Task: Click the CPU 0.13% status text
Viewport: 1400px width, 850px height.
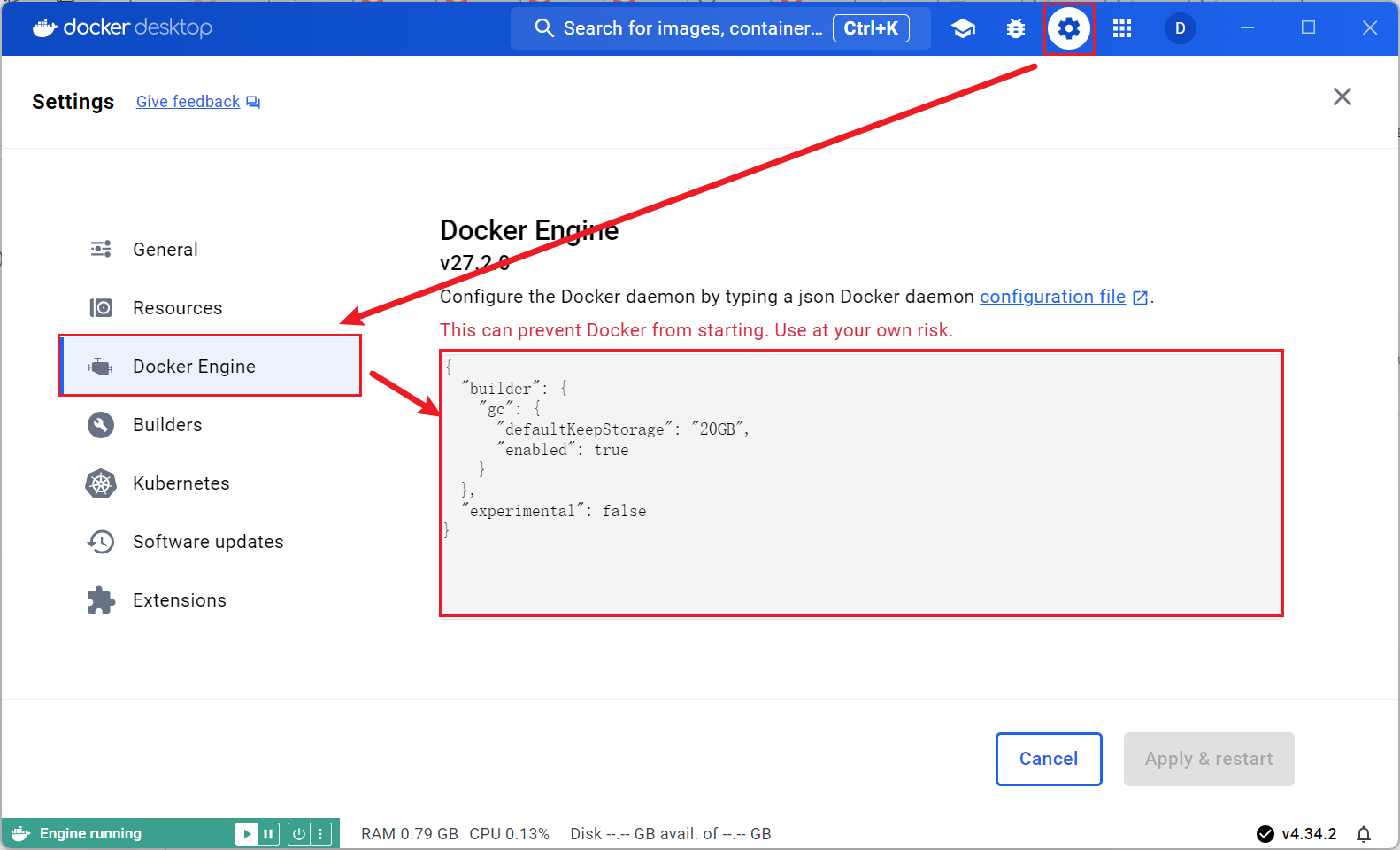Action: pos(509,834)
